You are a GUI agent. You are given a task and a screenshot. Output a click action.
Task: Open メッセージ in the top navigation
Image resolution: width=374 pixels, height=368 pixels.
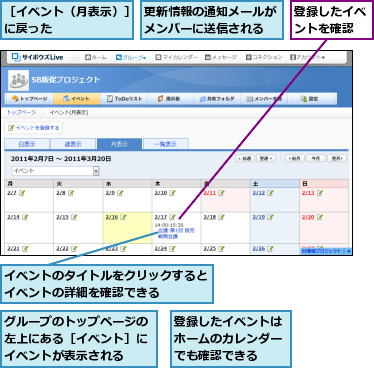pos(221,57)
